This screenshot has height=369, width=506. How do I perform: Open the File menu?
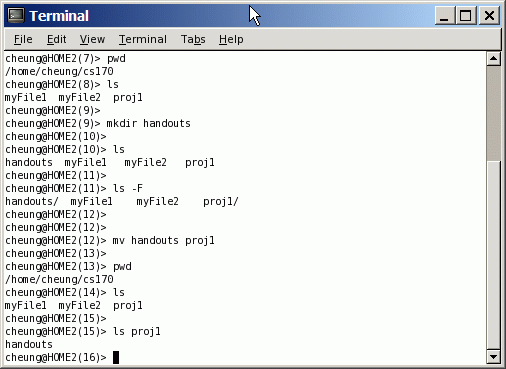(23, 39)
